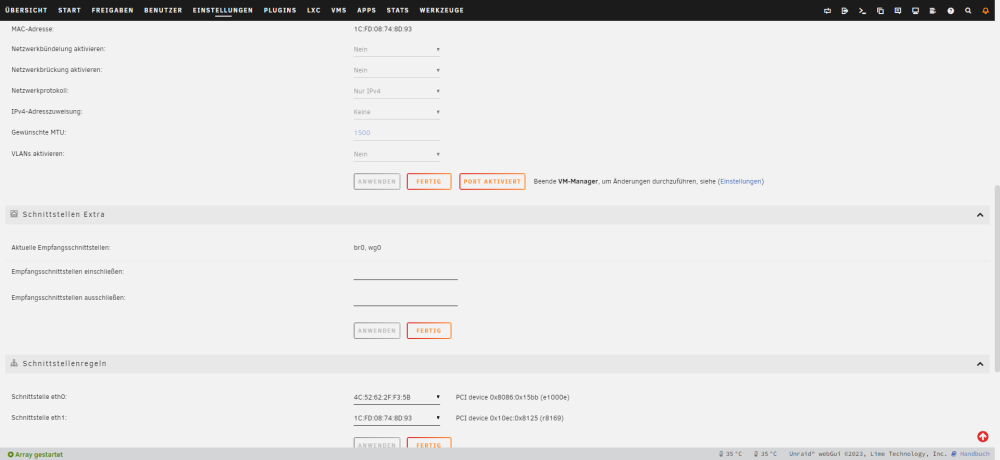Open the Stats menu item

[x=398, y=10]
